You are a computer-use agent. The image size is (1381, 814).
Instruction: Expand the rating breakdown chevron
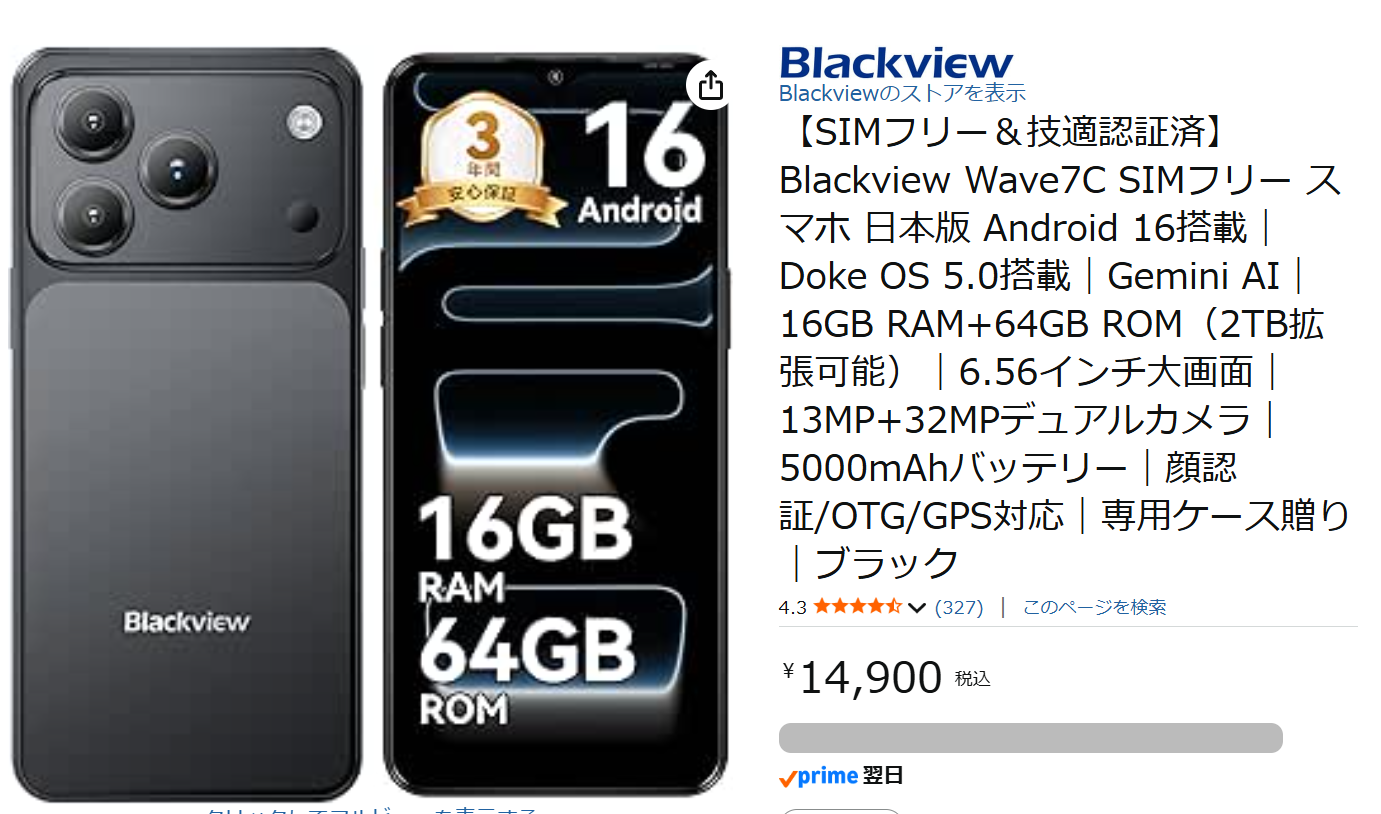coord(916,608)
